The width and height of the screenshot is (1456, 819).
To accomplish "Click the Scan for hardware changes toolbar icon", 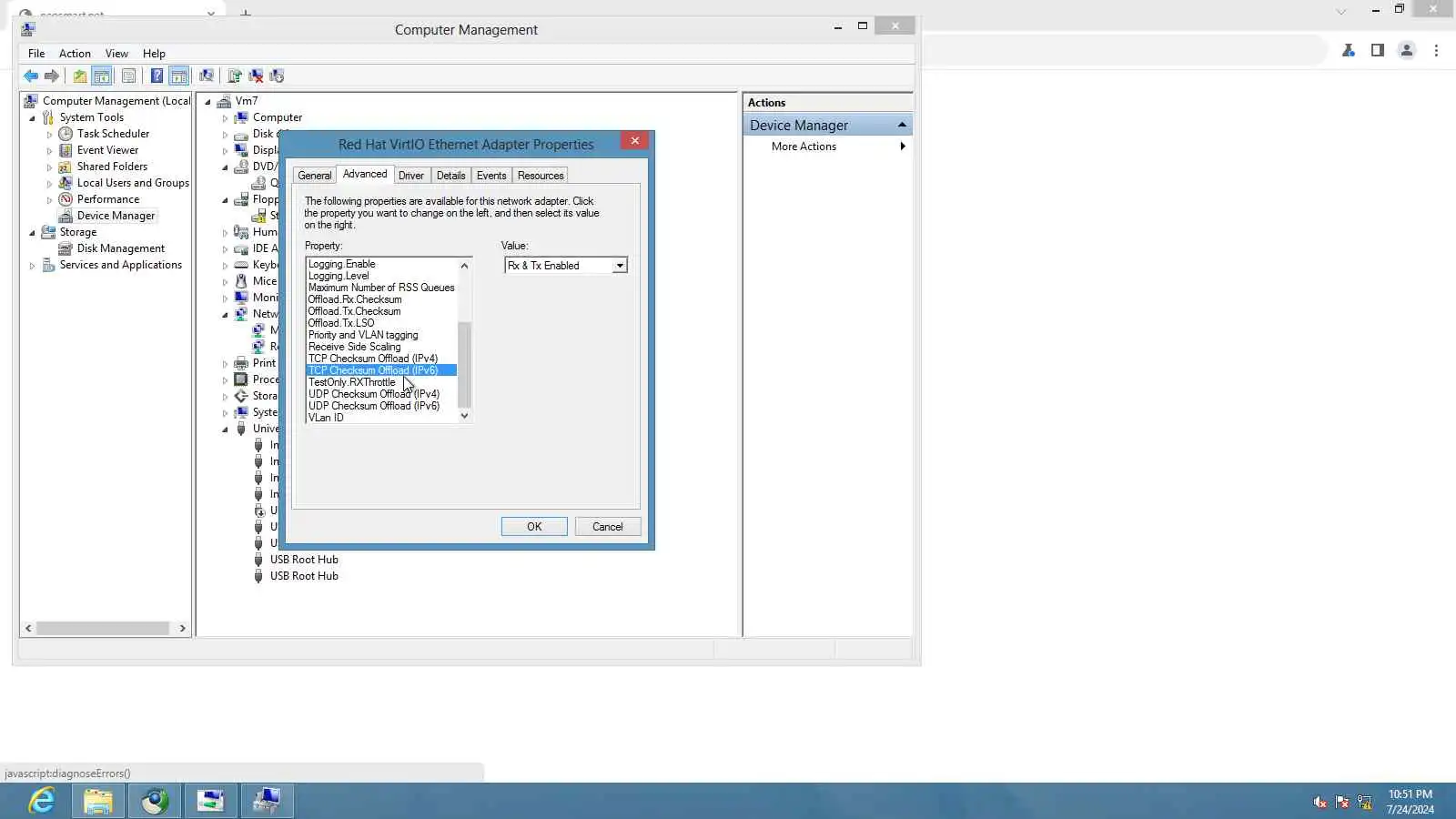I will pyautogui.click(x=207, y=76).
